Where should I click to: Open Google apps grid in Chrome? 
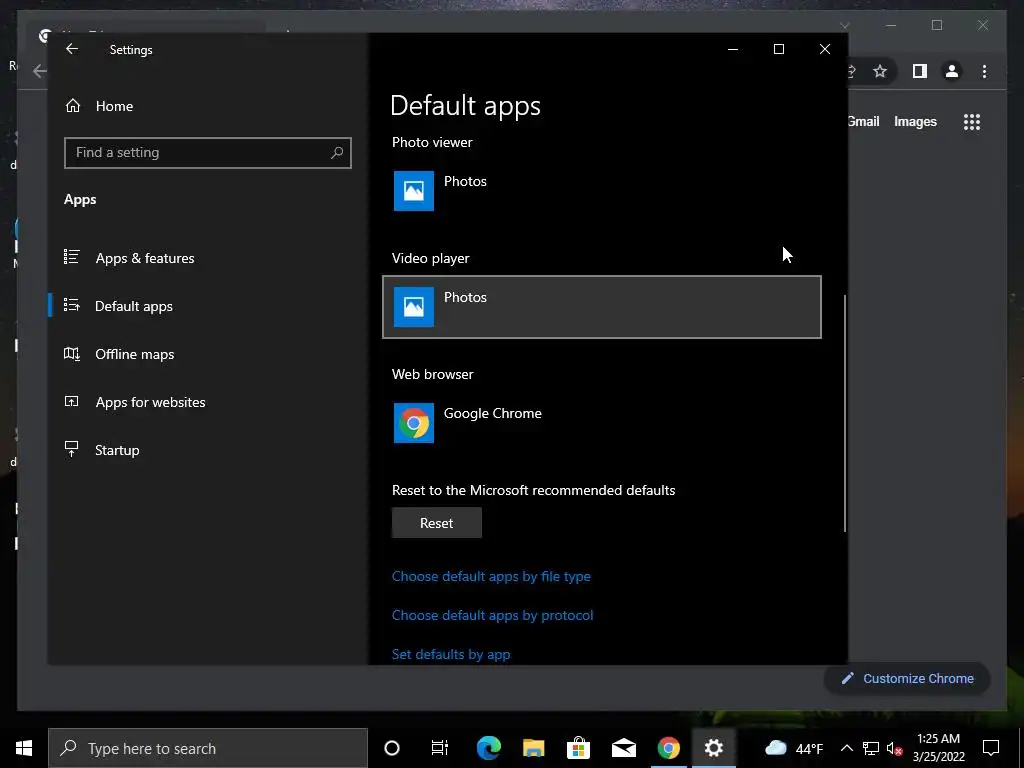pos(972,121)
